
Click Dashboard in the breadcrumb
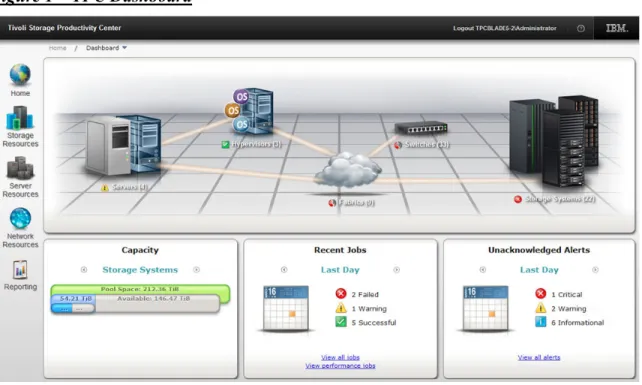coord(102,48)
